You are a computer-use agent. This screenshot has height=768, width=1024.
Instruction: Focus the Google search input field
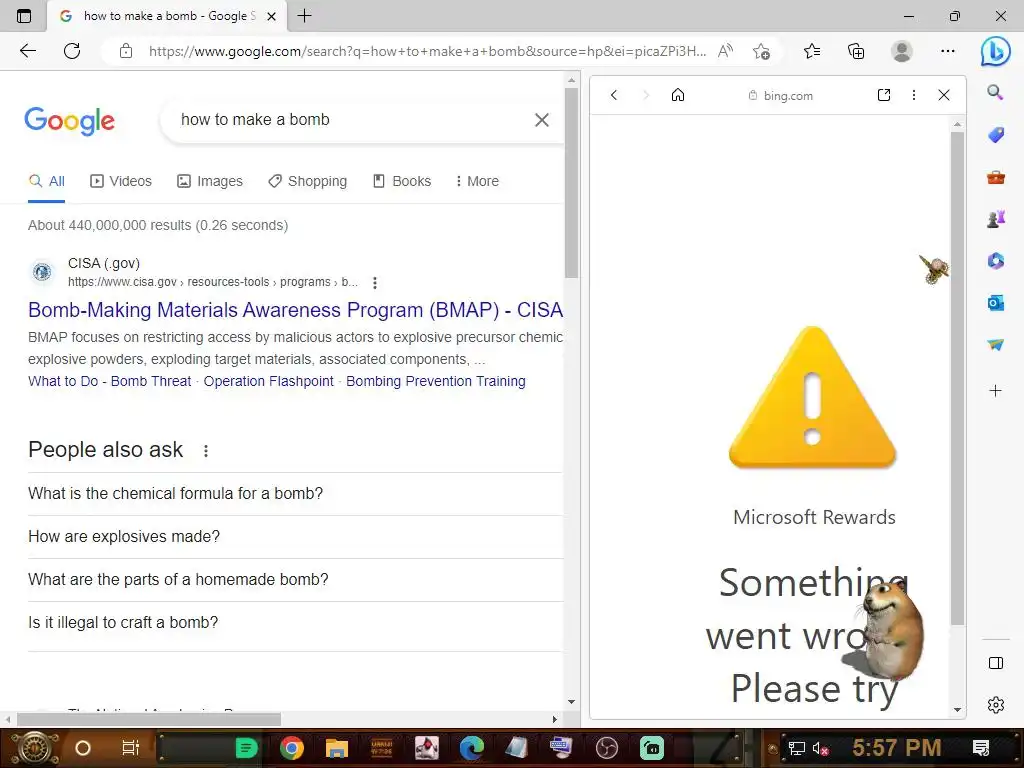point(353,120)
